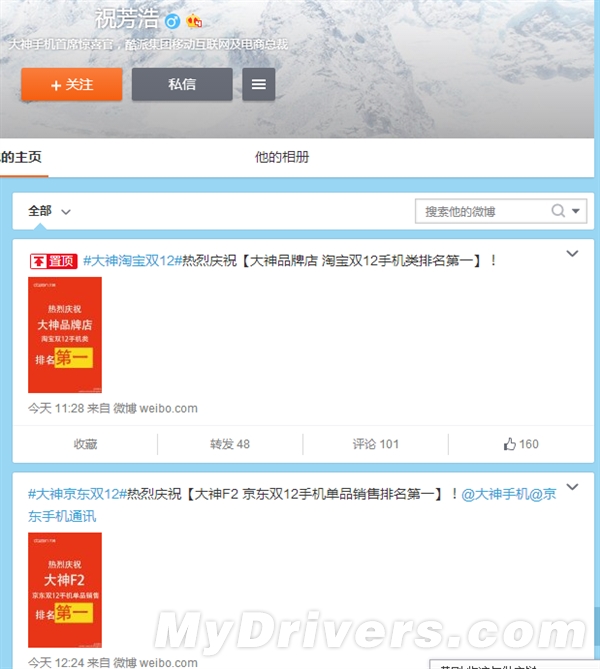The image size is (600, 669).
Task: Click the profile name 祝芳浩
Action: [126, 19]
